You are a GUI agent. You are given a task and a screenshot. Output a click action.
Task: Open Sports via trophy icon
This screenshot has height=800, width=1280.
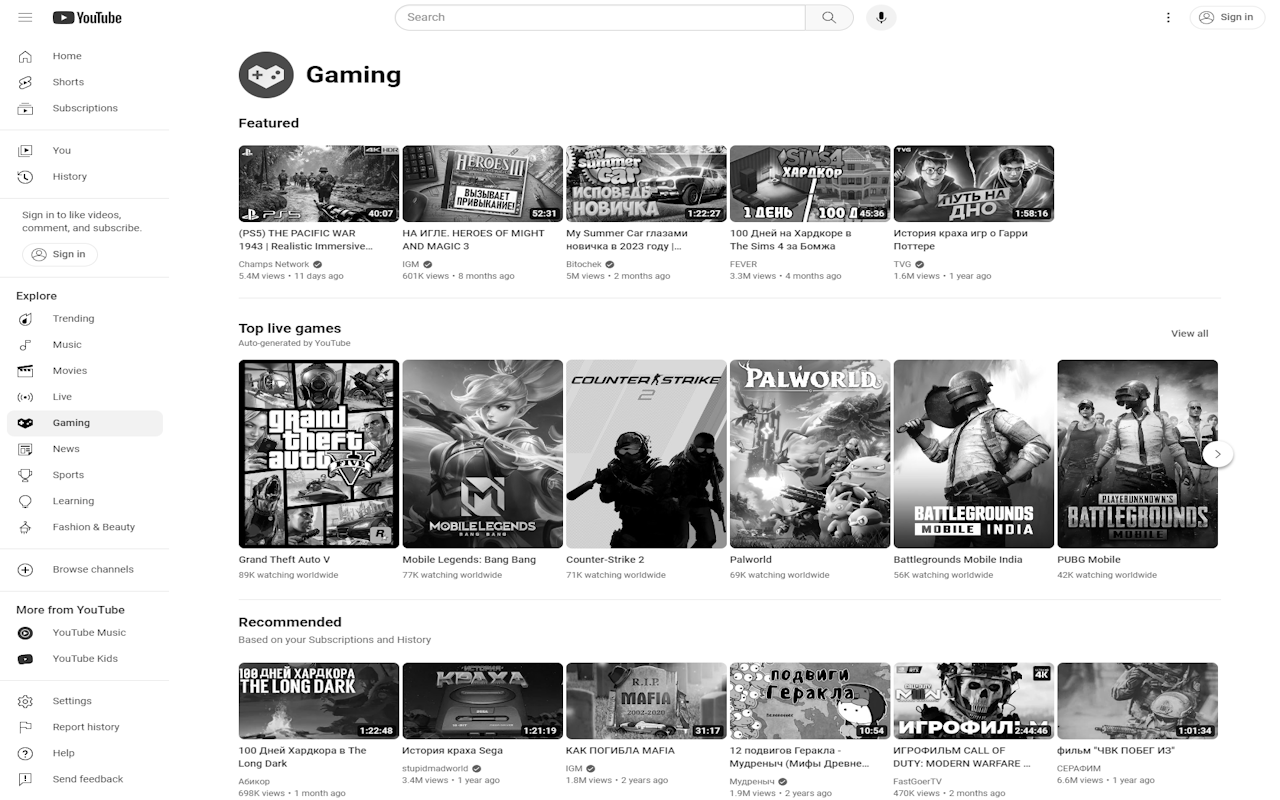coord(26,475)
